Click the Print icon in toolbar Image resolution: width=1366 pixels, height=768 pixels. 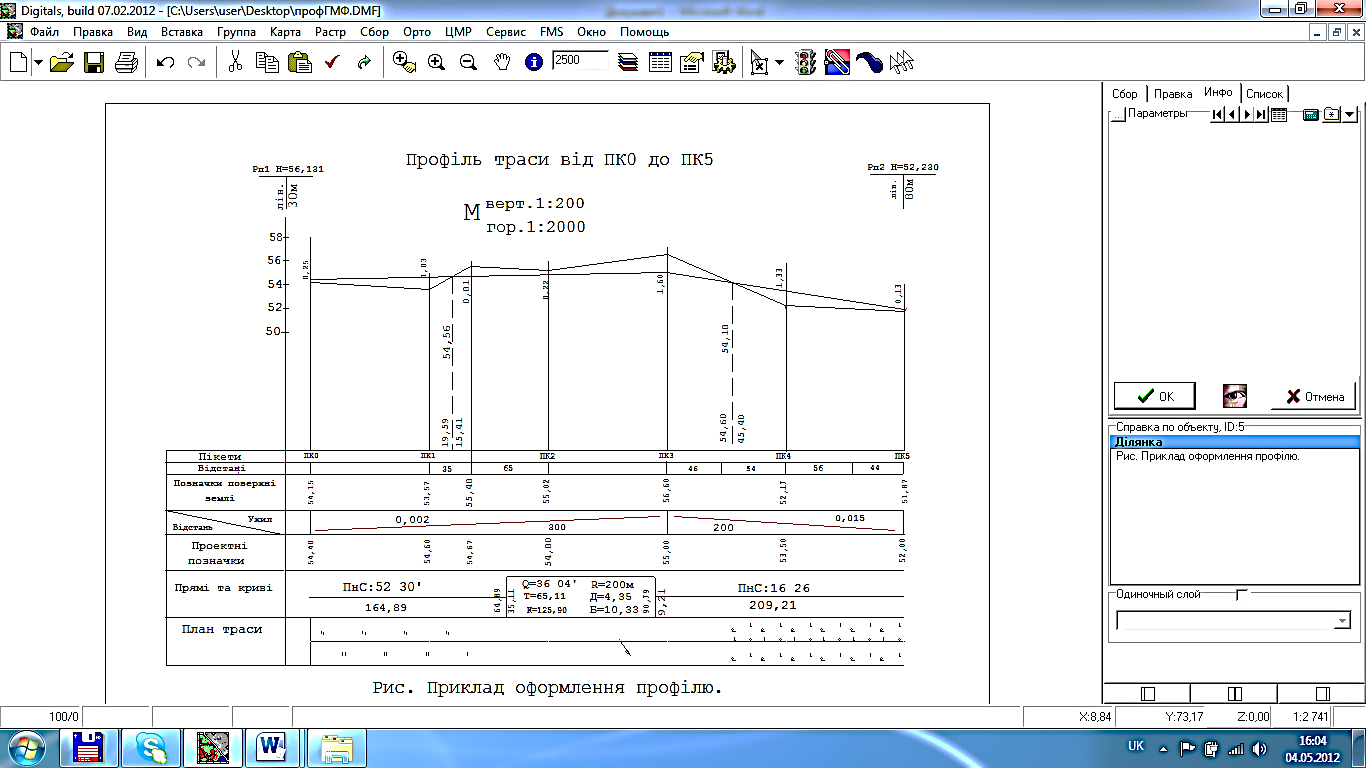126,62
